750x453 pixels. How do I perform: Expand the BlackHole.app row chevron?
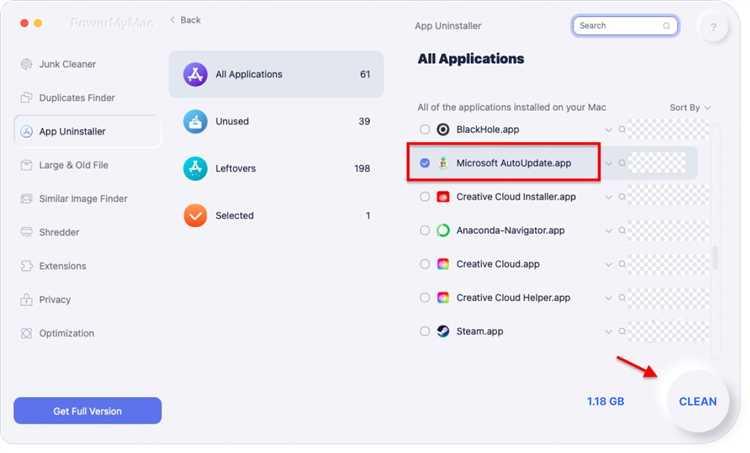tap(608, 130)
